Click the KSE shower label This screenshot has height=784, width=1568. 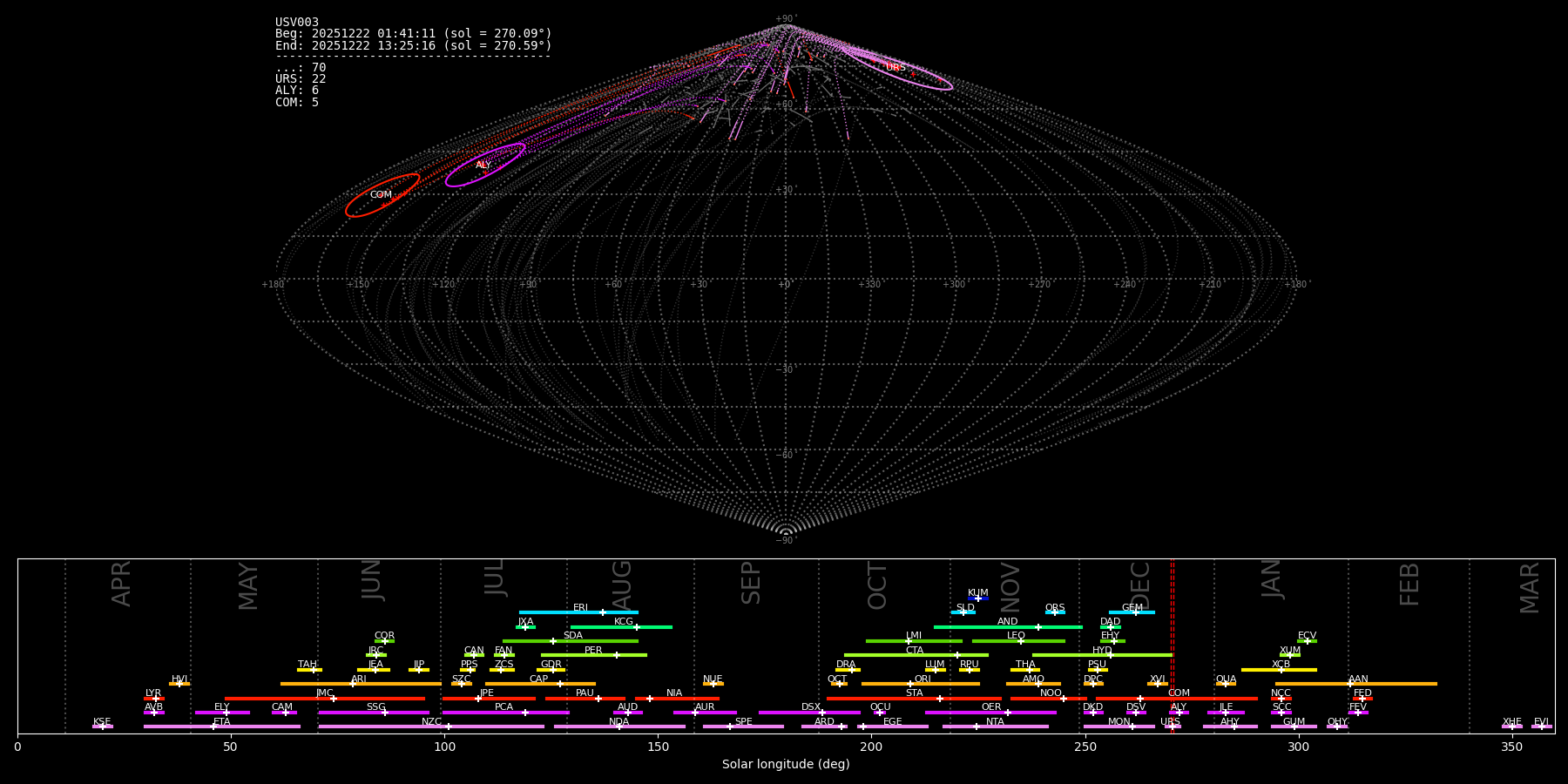[x=102, y=722]
